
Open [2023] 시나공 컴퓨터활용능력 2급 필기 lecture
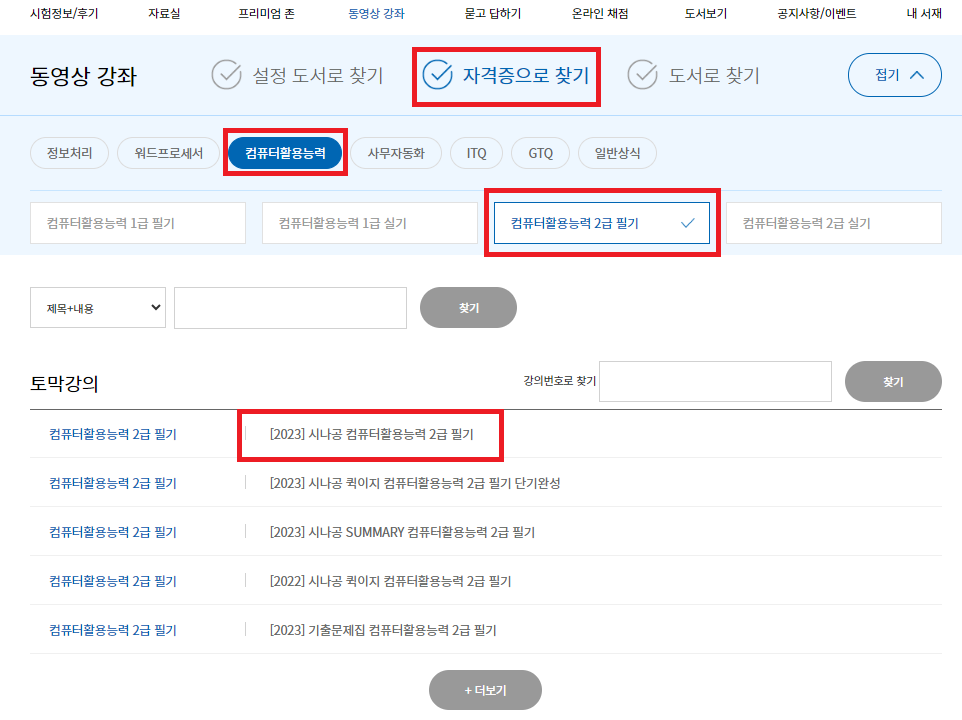coord(372,434)
